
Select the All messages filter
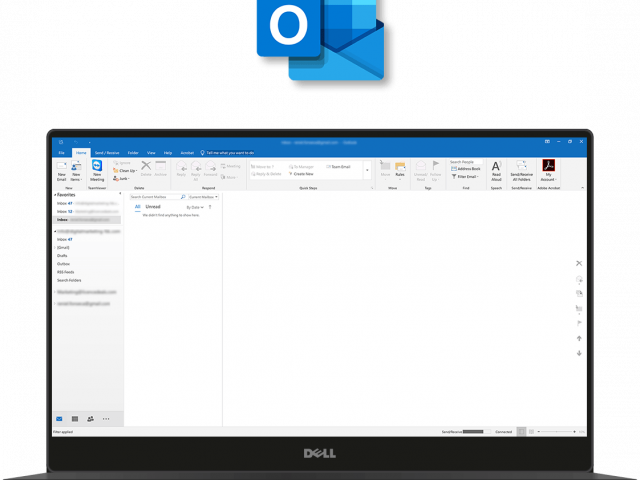(x=138, y=206)
